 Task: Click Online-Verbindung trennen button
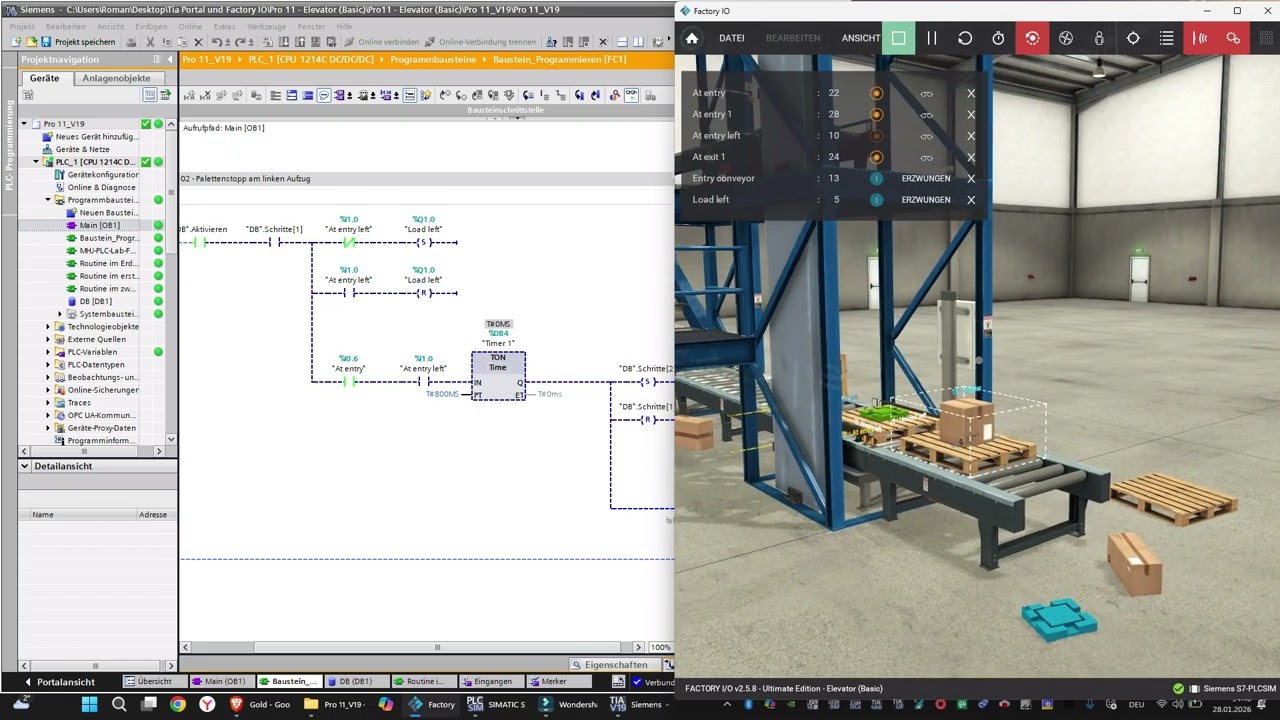tap(480, 42)
